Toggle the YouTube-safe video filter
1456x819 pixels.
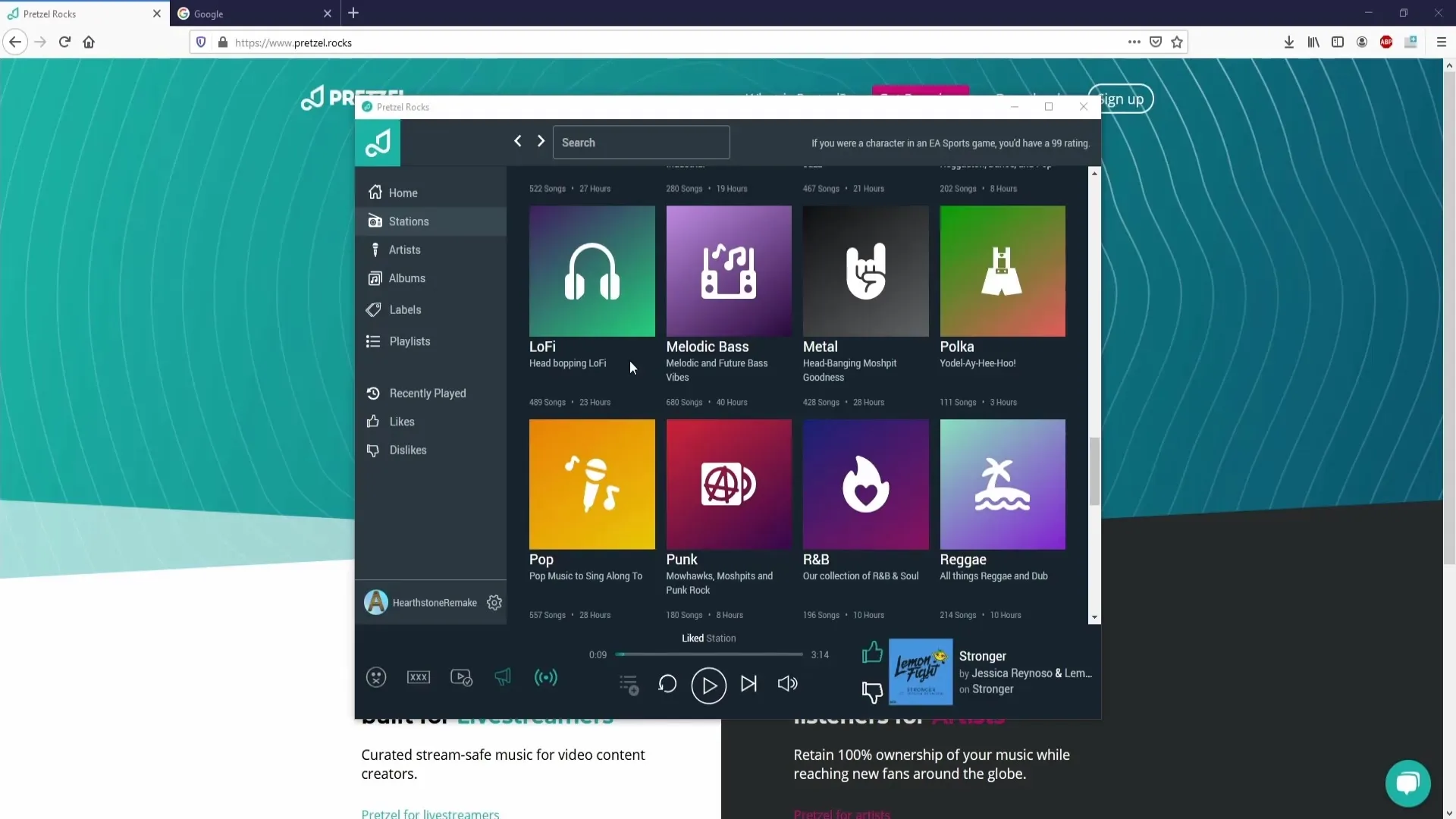461,677
